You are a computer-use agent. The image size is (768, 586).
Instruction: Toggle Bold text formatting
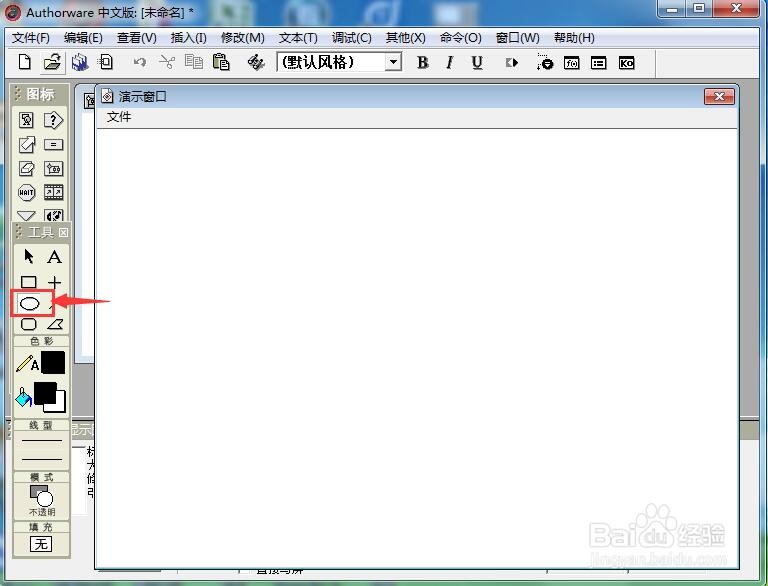tap(422, 62)
